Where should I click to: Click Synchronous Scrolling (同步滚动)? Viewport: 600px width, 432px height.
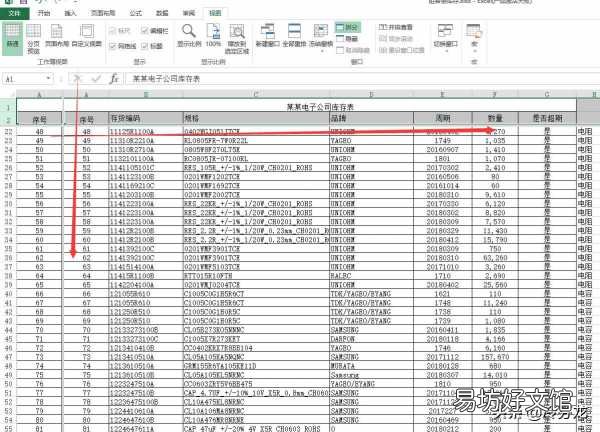(x=396, y=39)
